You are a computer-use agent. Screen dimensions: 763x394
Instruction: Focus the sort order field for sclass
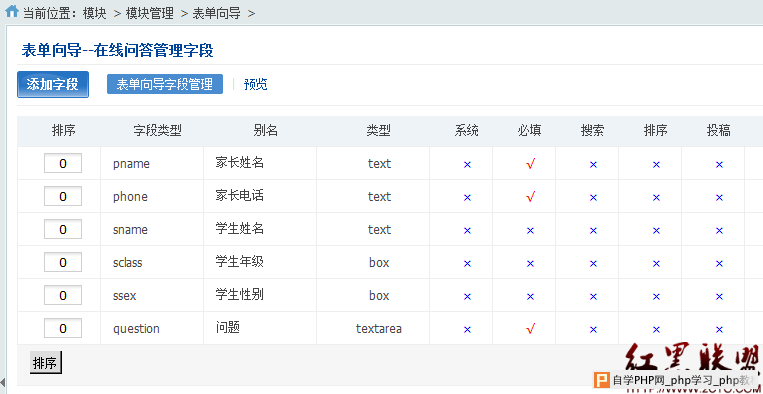63,262
